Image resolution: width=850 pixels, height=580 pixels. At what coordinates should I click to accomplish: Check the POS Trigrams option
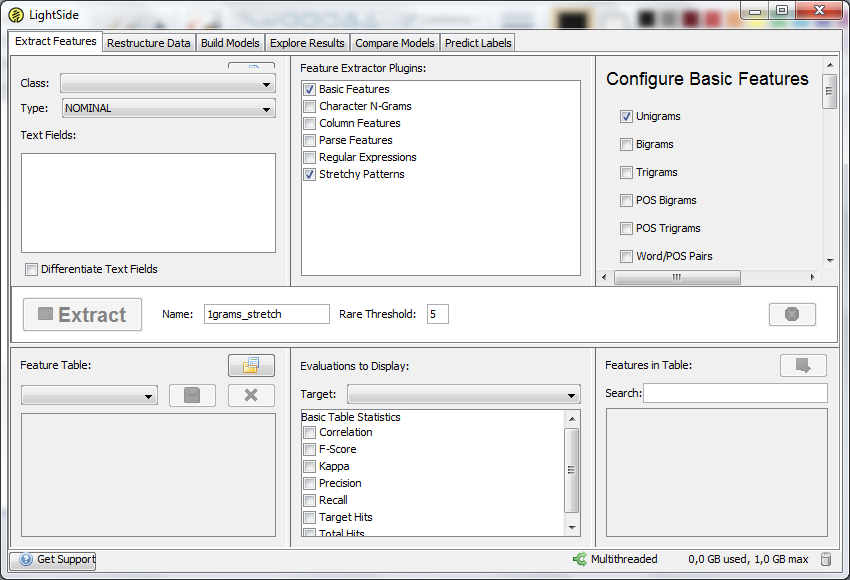[x=626, y=228]
